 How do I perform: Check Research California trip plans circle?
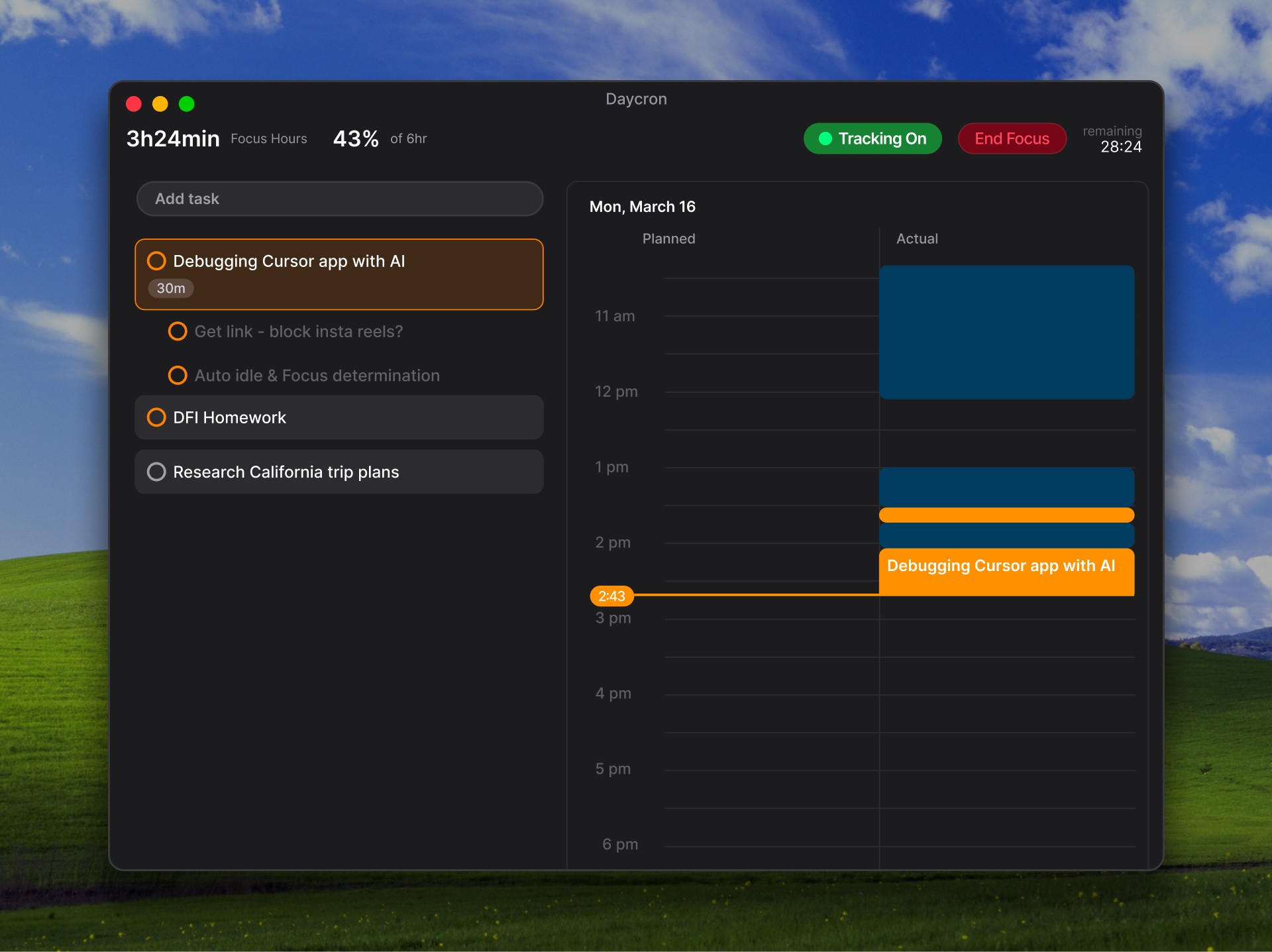[156, 472]
